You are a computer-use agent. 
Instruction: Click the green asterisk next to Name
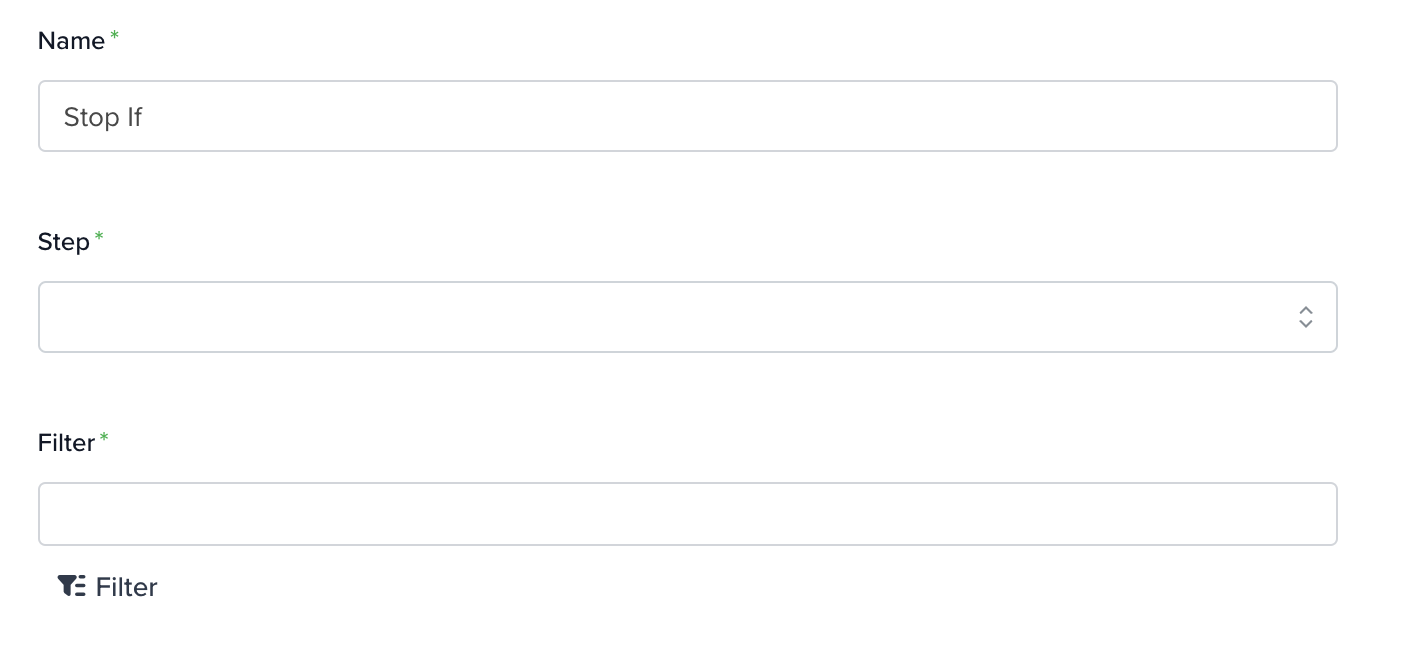coord(114,36)
